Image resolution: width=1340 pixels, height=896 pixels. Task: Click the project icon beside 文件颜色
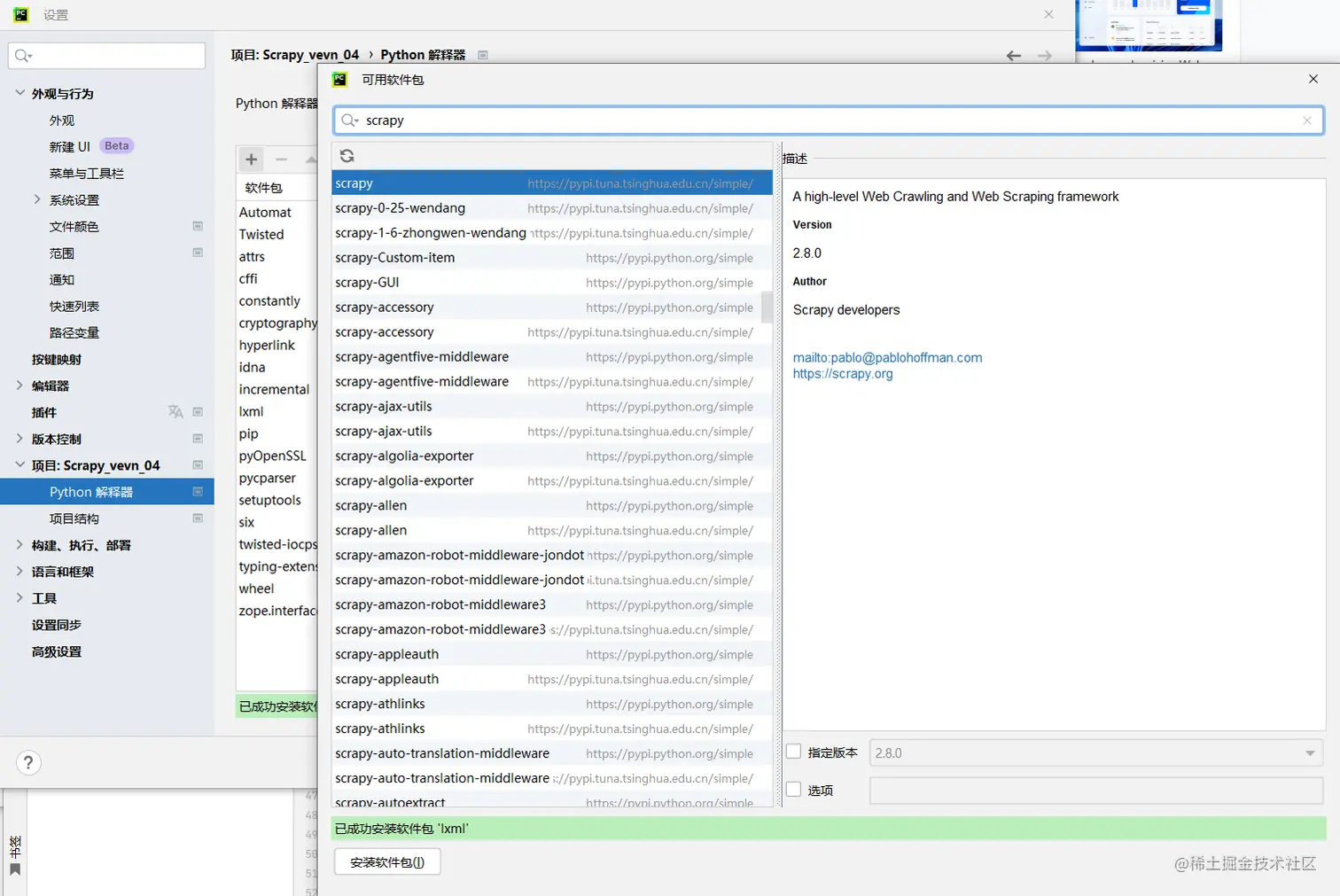tap(198, 226)
